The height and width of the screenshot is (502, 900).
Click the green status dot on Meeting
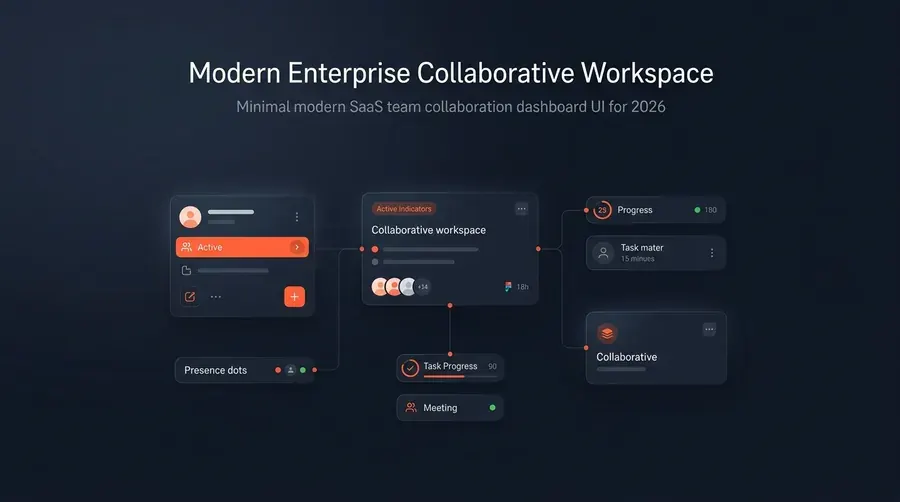tap(492, 408)
